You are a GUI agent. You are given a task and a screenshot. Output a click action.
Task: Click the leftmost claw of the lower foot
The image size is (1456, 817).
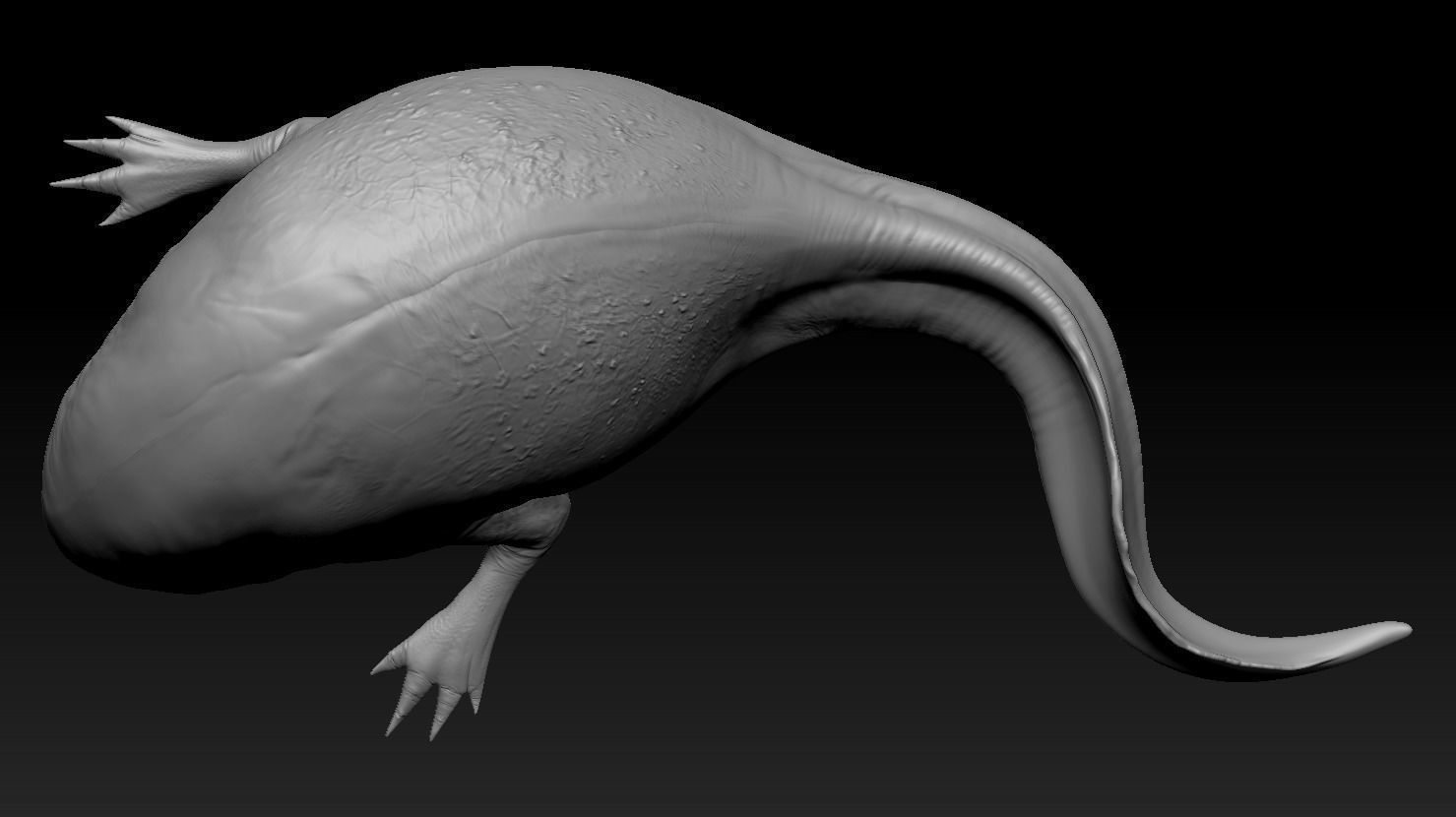[382, 666]
